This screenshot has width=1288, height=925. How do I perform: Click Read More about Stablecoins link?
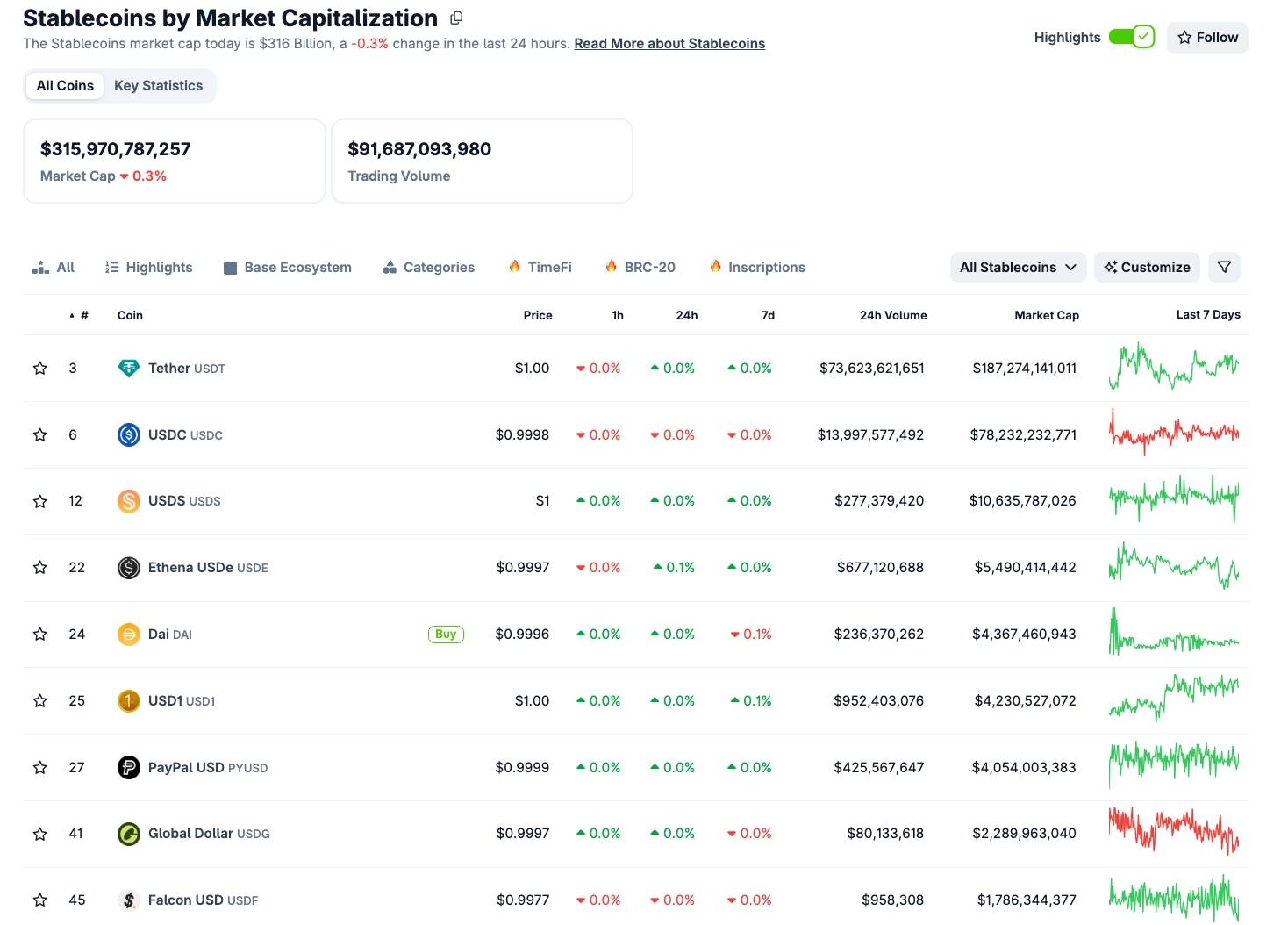click(669, 43)
